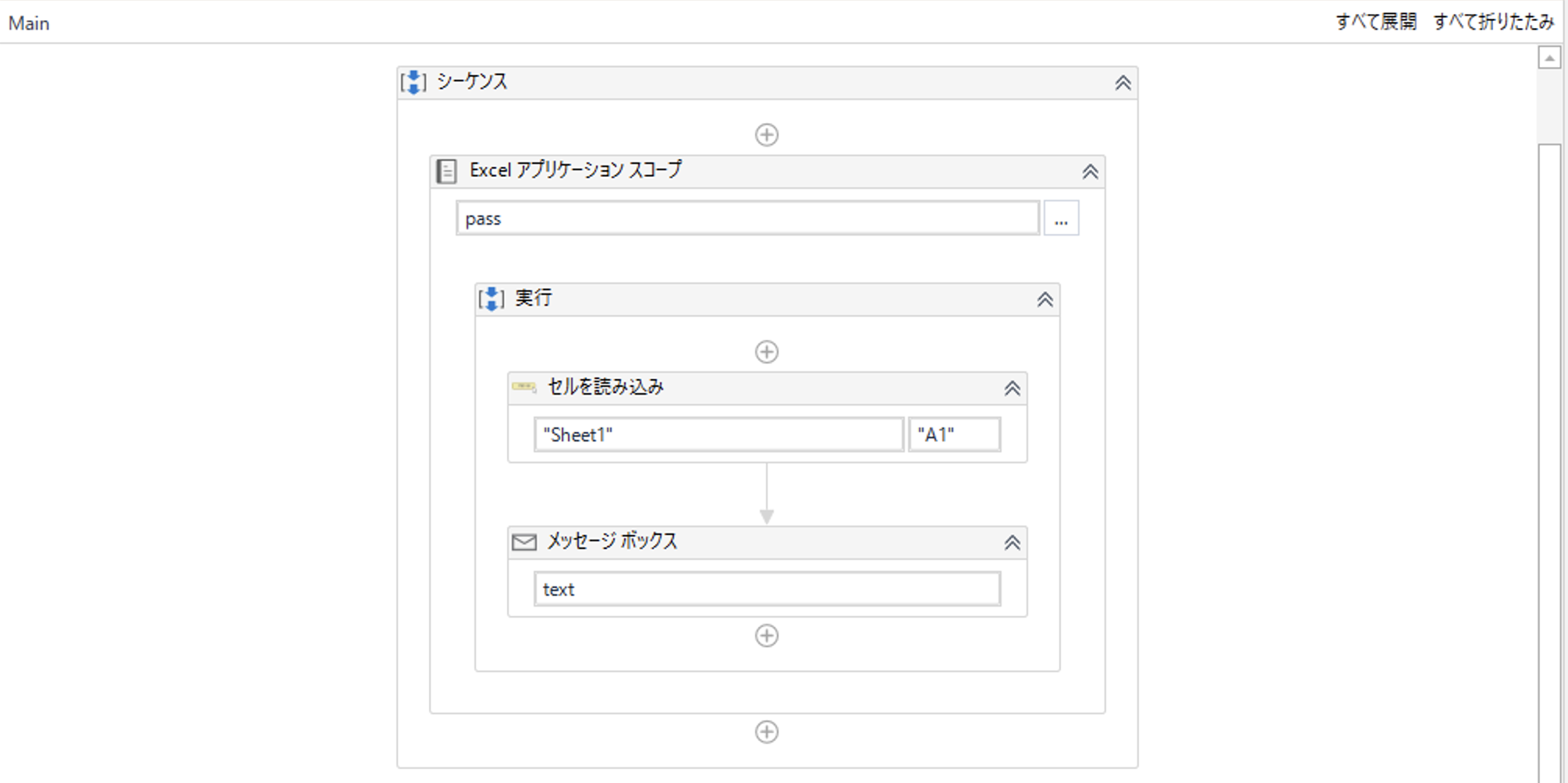Click the Excel アプリケーション スコープ icon
Viewport: 1568px width, 783px height.
click(x=446, y=171)
